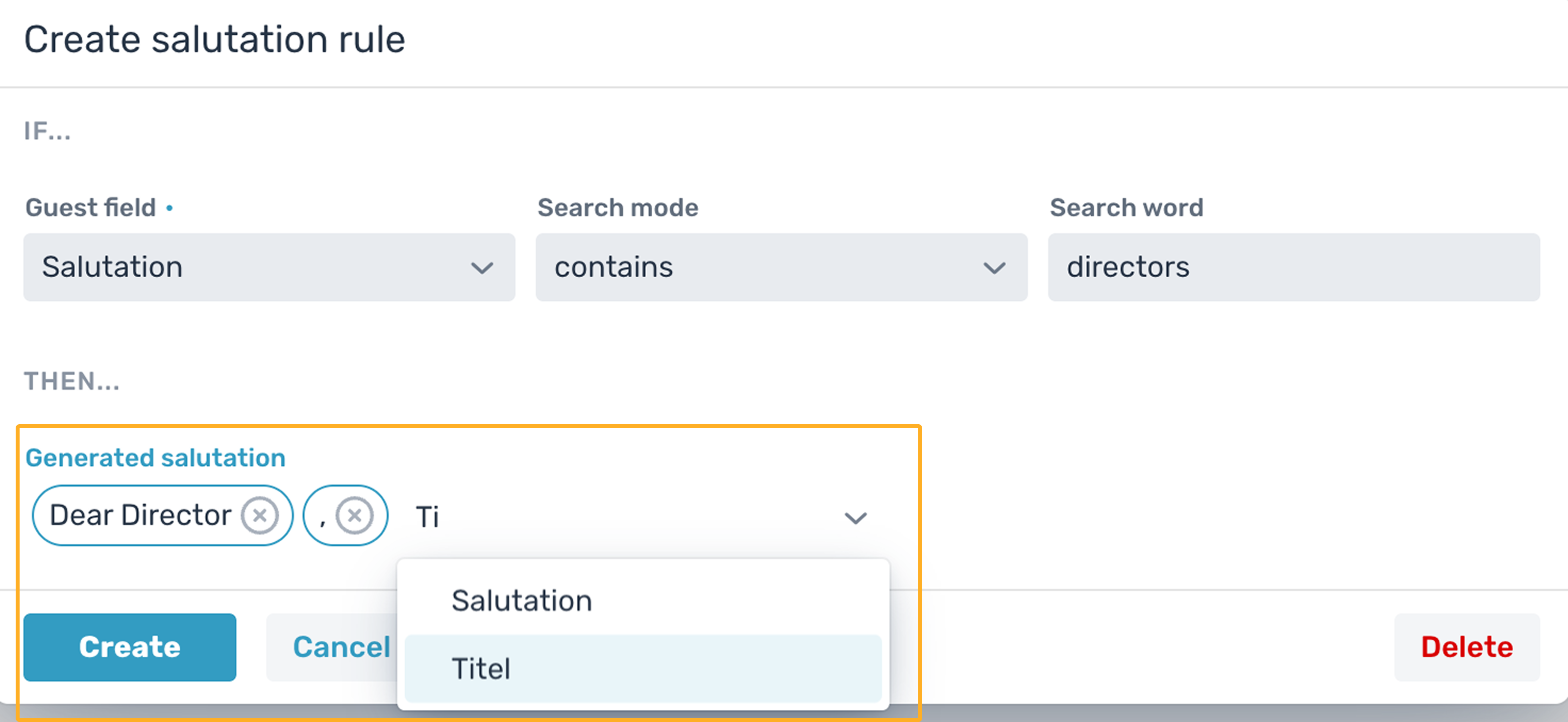
Task: Click the Create button
Action: coord(130,647)
